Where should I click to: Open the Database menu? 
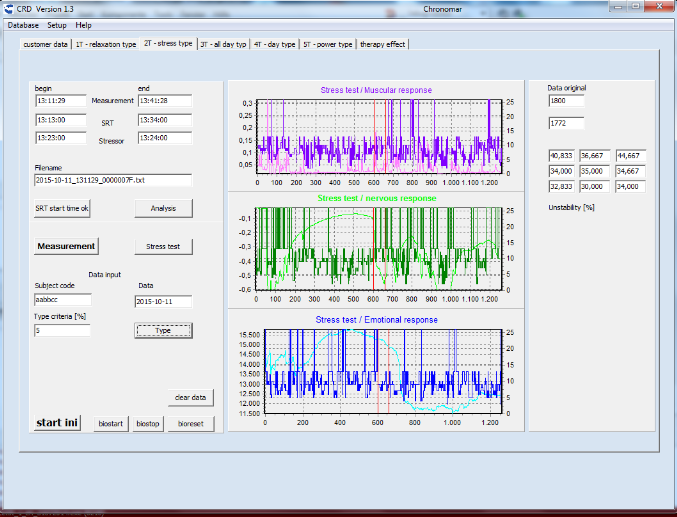point(24,24)
